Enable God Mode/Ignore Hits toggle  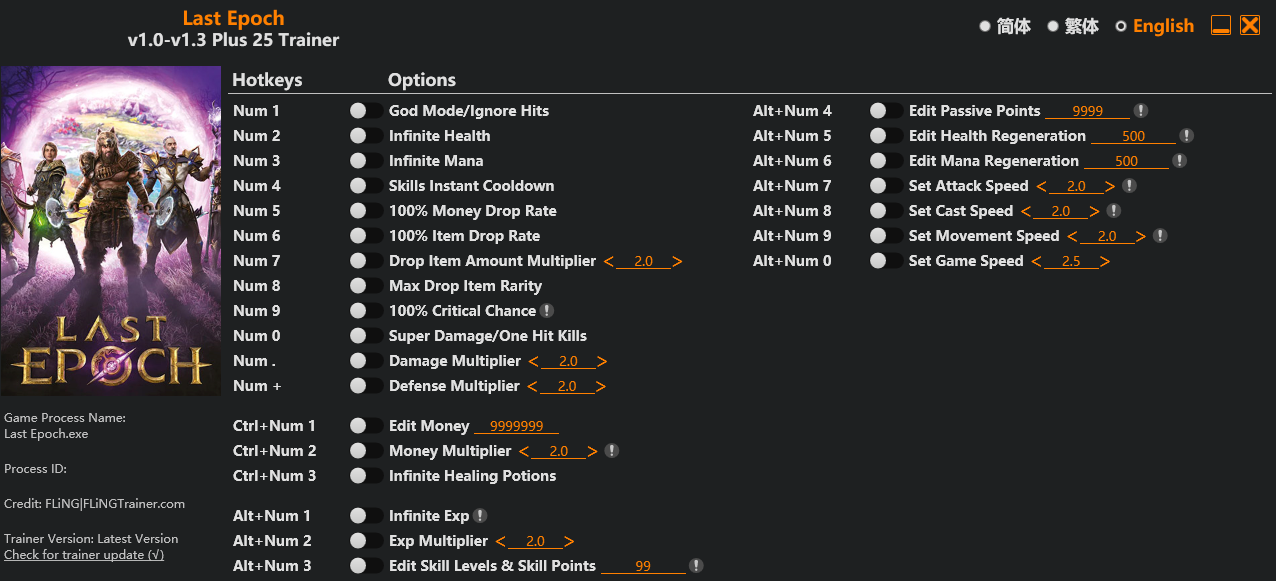point(366,111)
